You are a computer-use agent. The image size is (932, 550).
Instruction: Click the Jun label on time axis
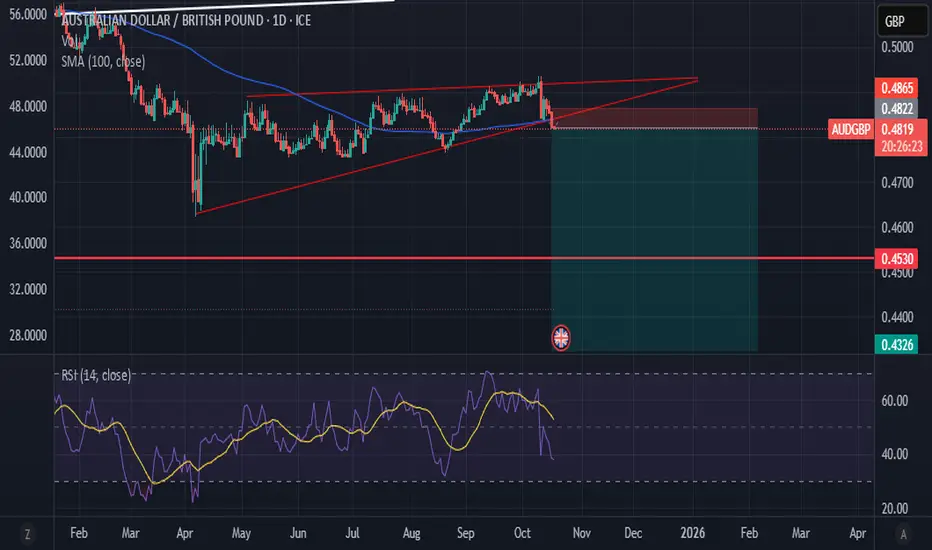(x=298, y=533)
